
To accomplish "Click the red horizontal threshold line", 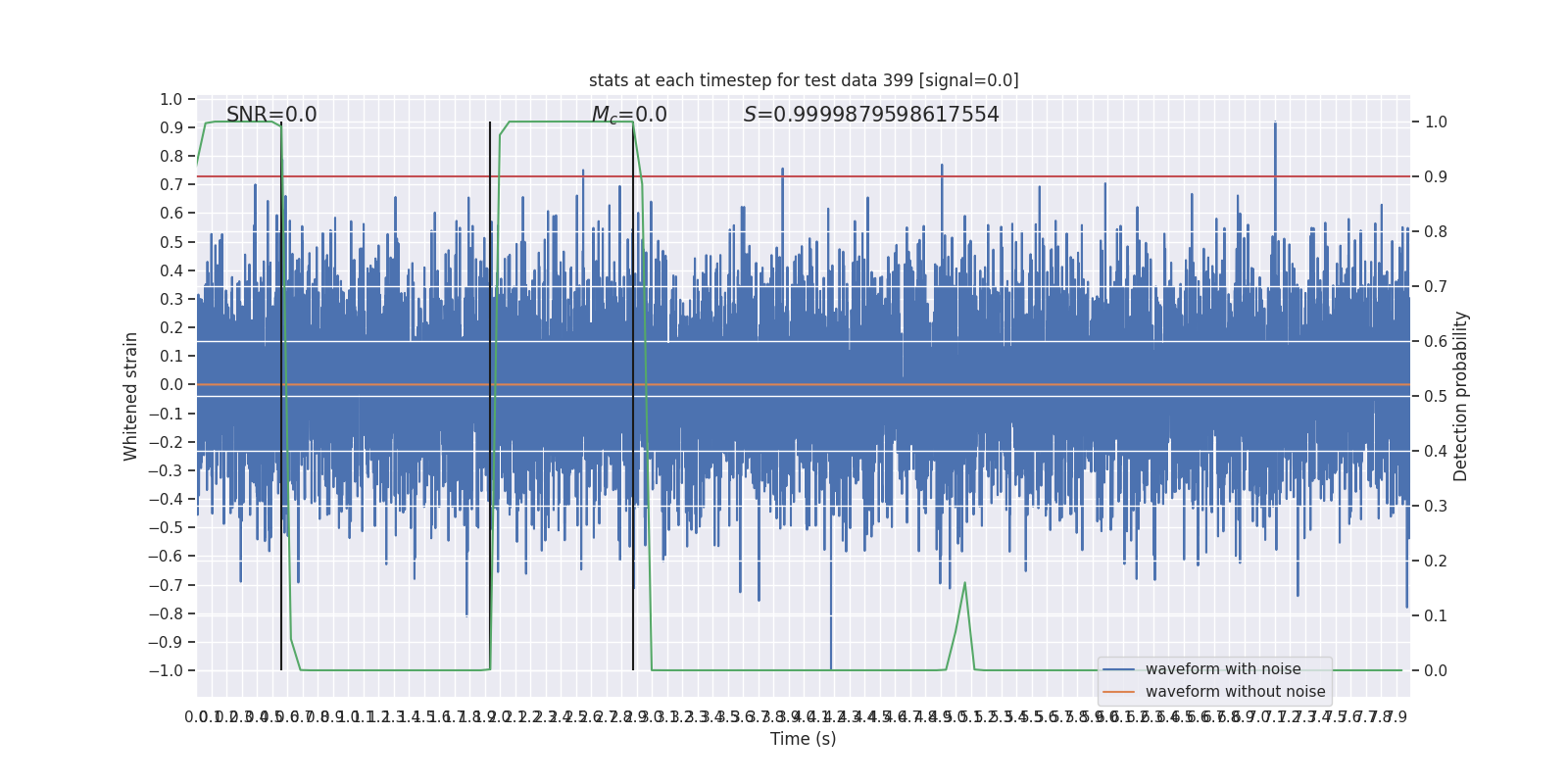I will 804,176.
